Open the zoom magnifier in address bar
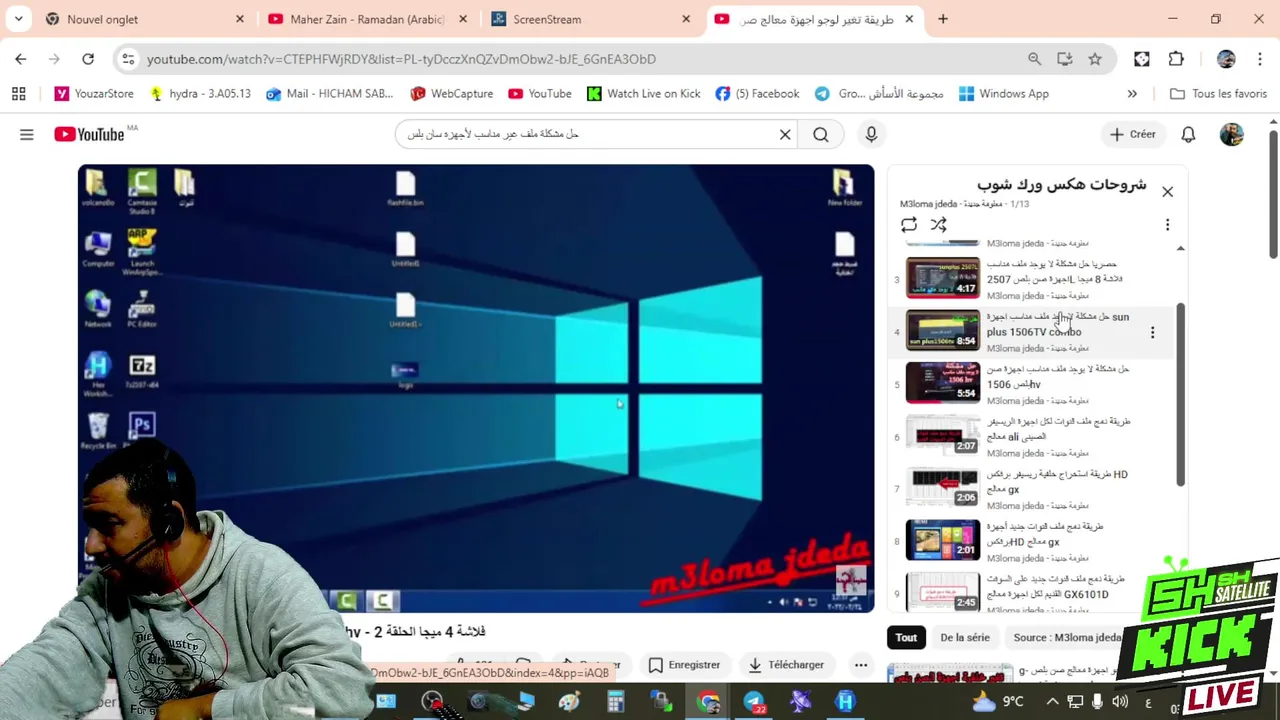This screenshot has width=1280, height=720. point(1034,59)
